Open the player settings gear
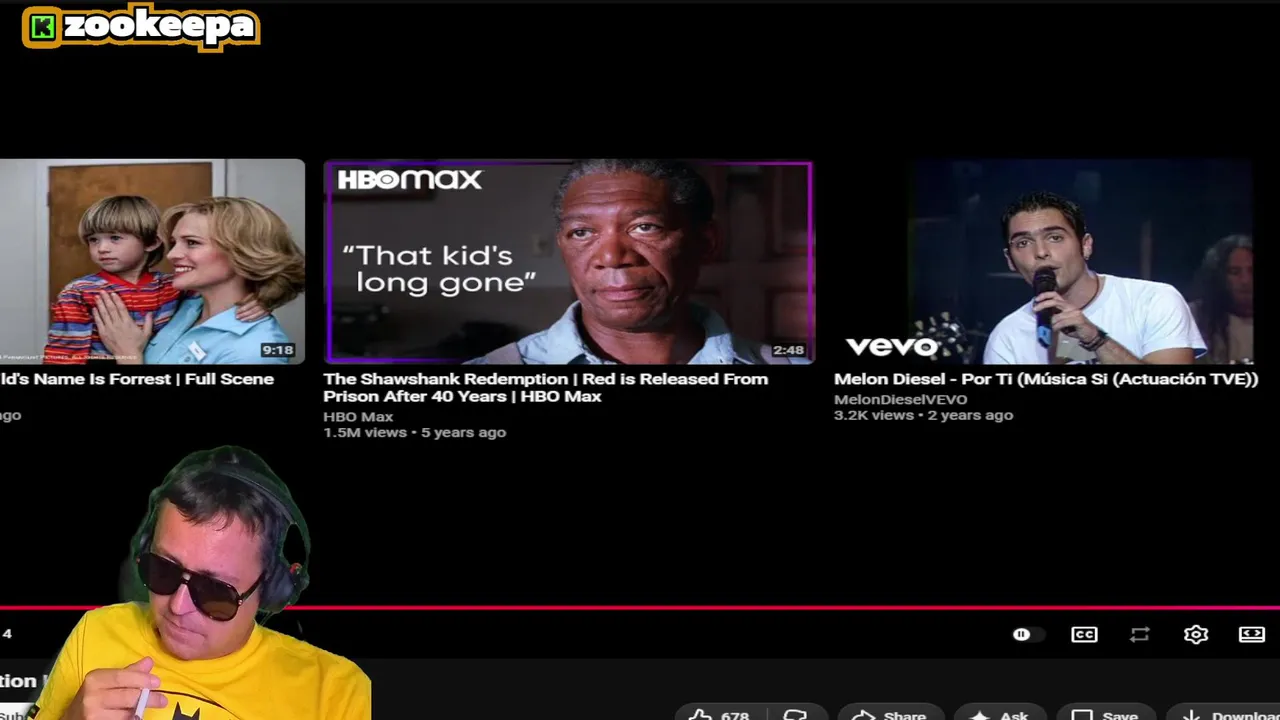This screenshot has height=720, width=1280. [1196, 634]
